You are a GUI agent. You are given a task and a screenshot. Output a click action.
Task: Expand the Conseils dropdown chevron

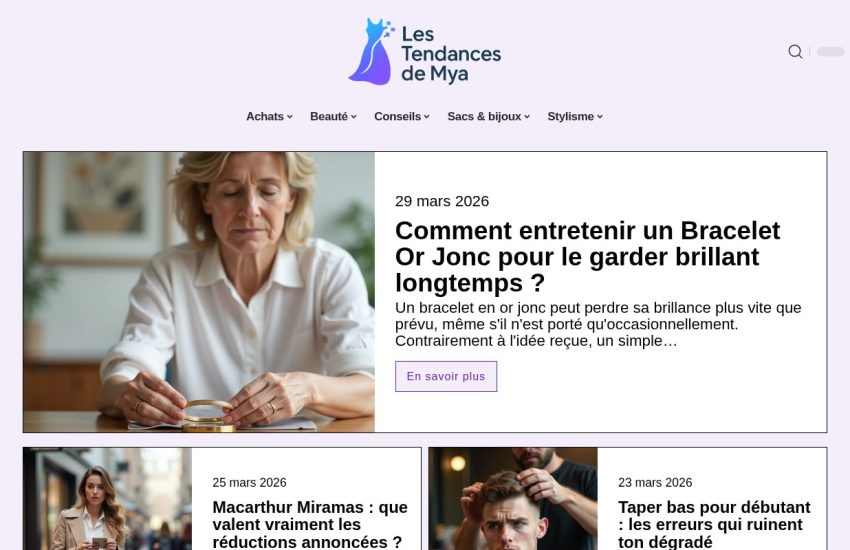427,117
